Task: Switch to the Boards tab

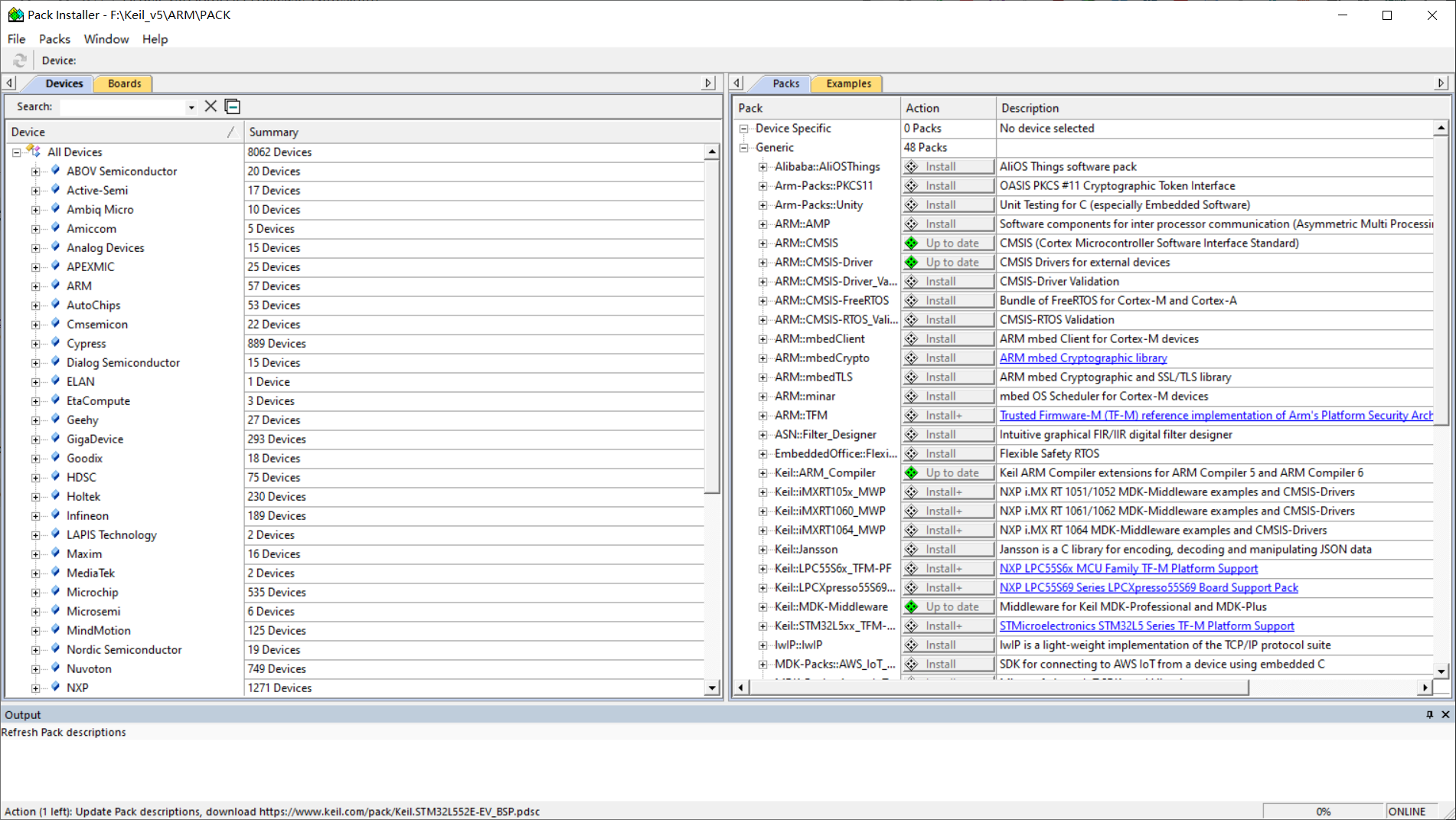Action: point(124,83)
